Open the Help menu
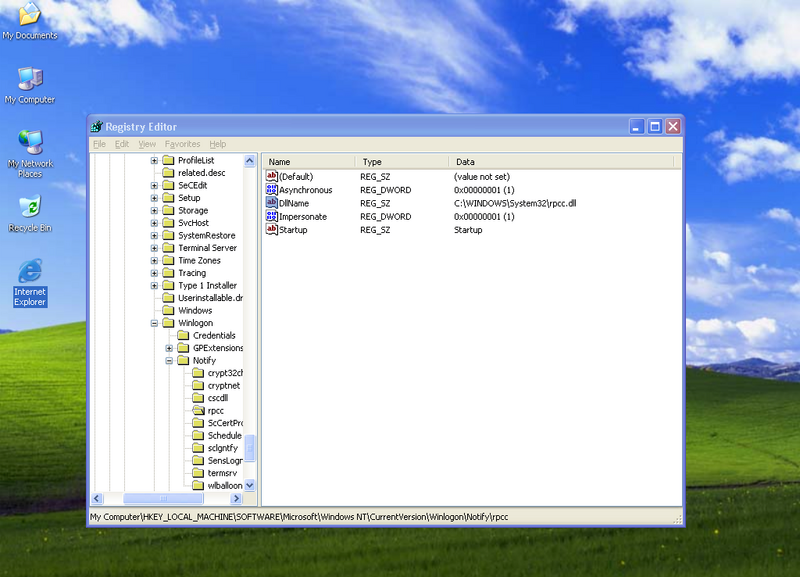The image size is (800, 577). (x=218, y=144)
